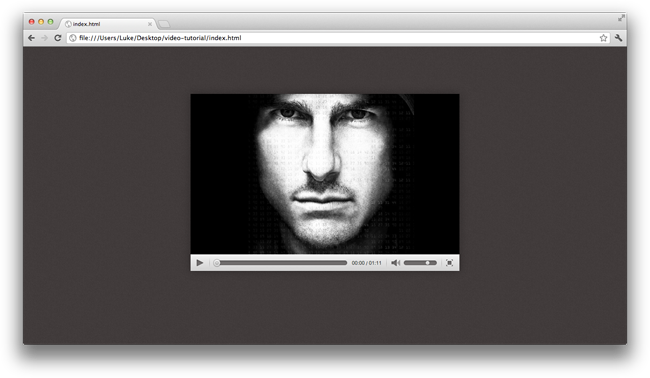This screenshot has height=378, width=650.
Task: Close the index.html tab
Action: coord(150,24)
